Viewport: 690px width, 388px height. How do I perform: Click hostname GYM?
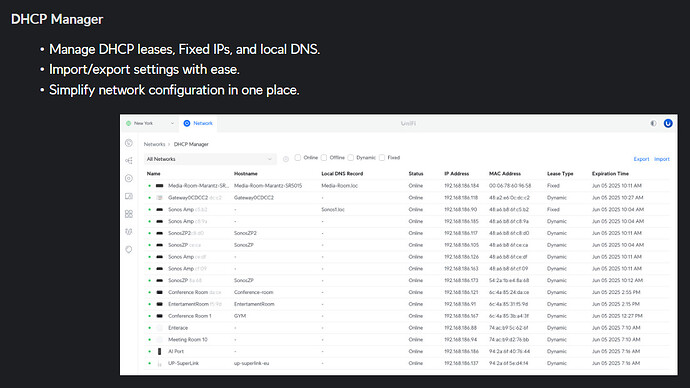click(x=240, y=316)
